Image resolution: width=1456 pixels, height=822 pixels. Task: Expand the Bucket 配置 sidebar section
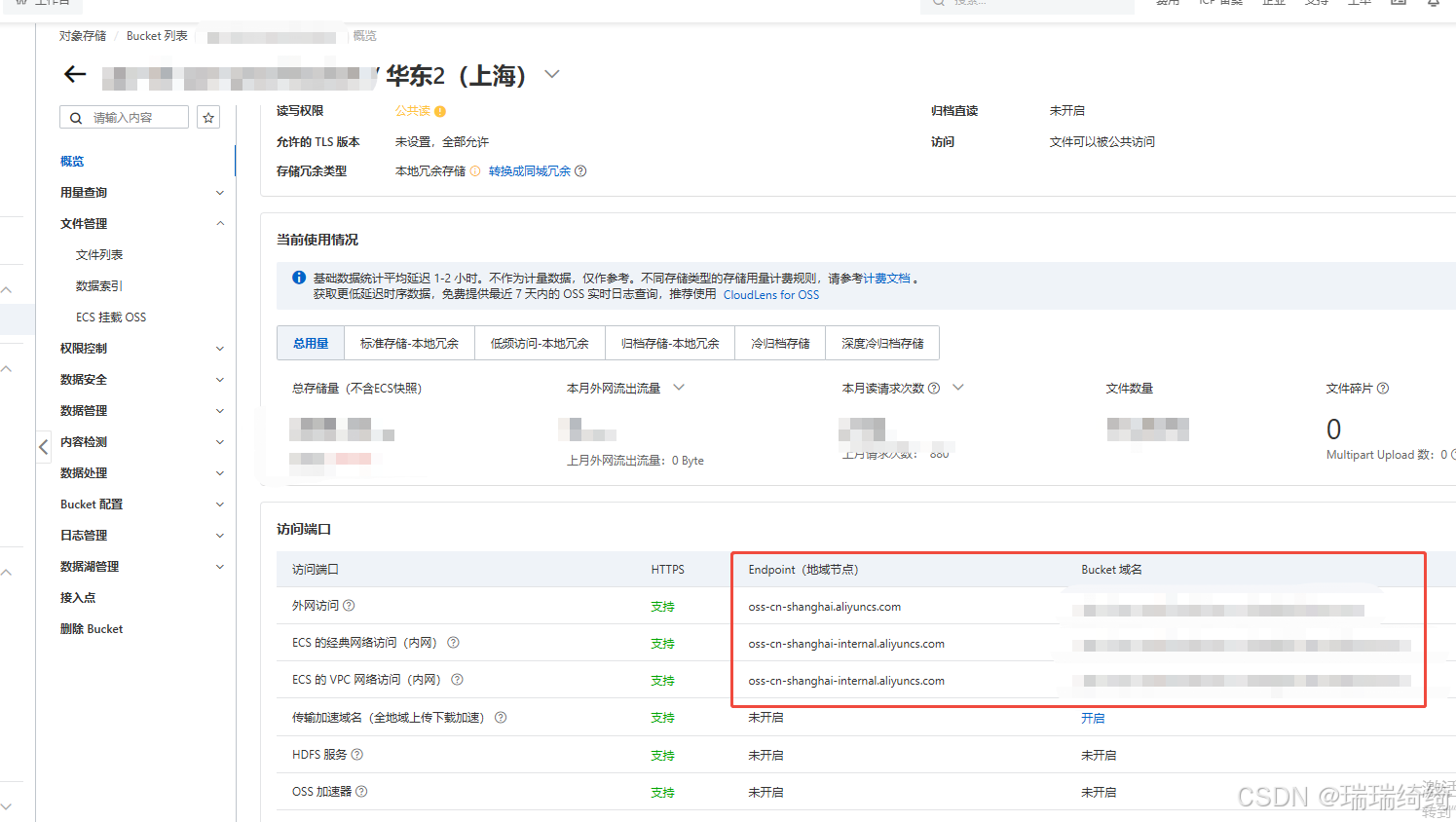(220, 504)
